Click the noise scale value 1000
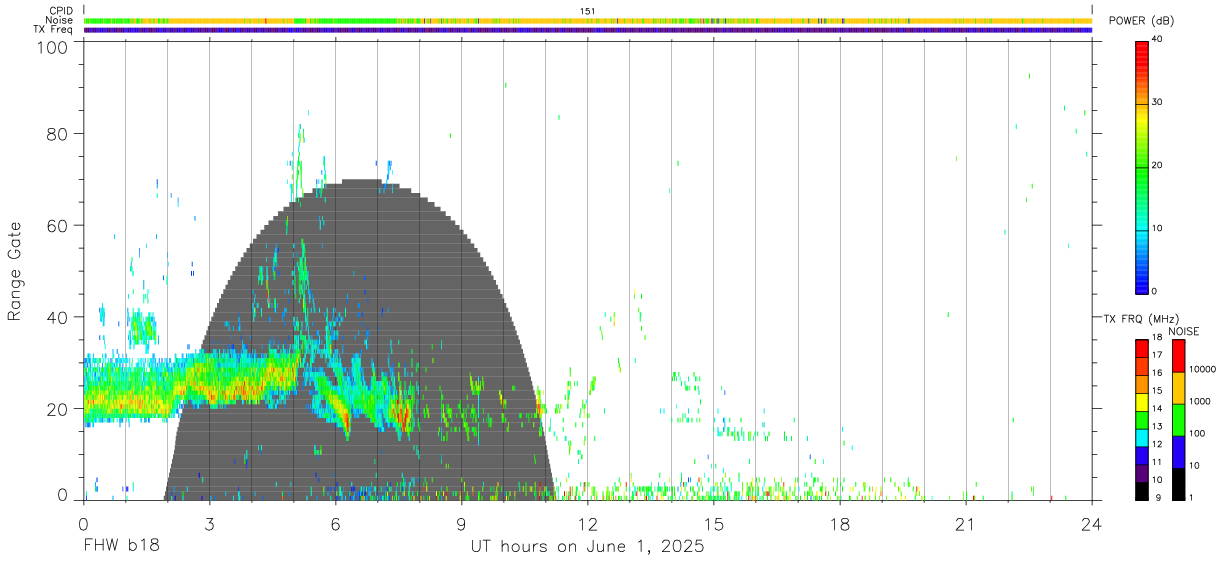Screen dimensions: 1228x567 tap(1201, 401)
